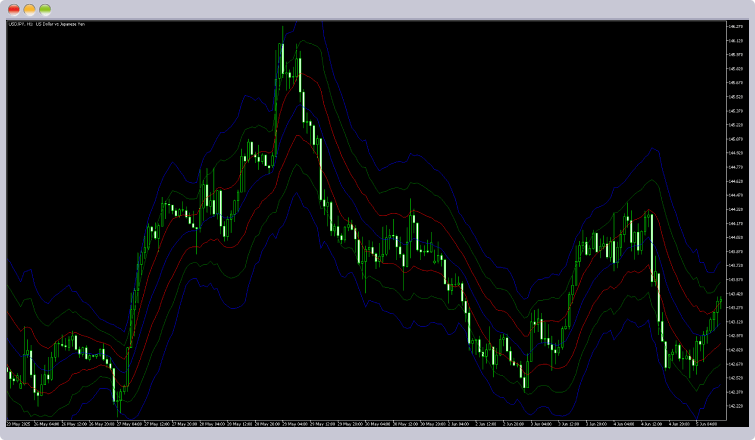The image size is (755, 440).
Task: Click the 4 Jun 12:00 time label
Action: coord(651,424)
